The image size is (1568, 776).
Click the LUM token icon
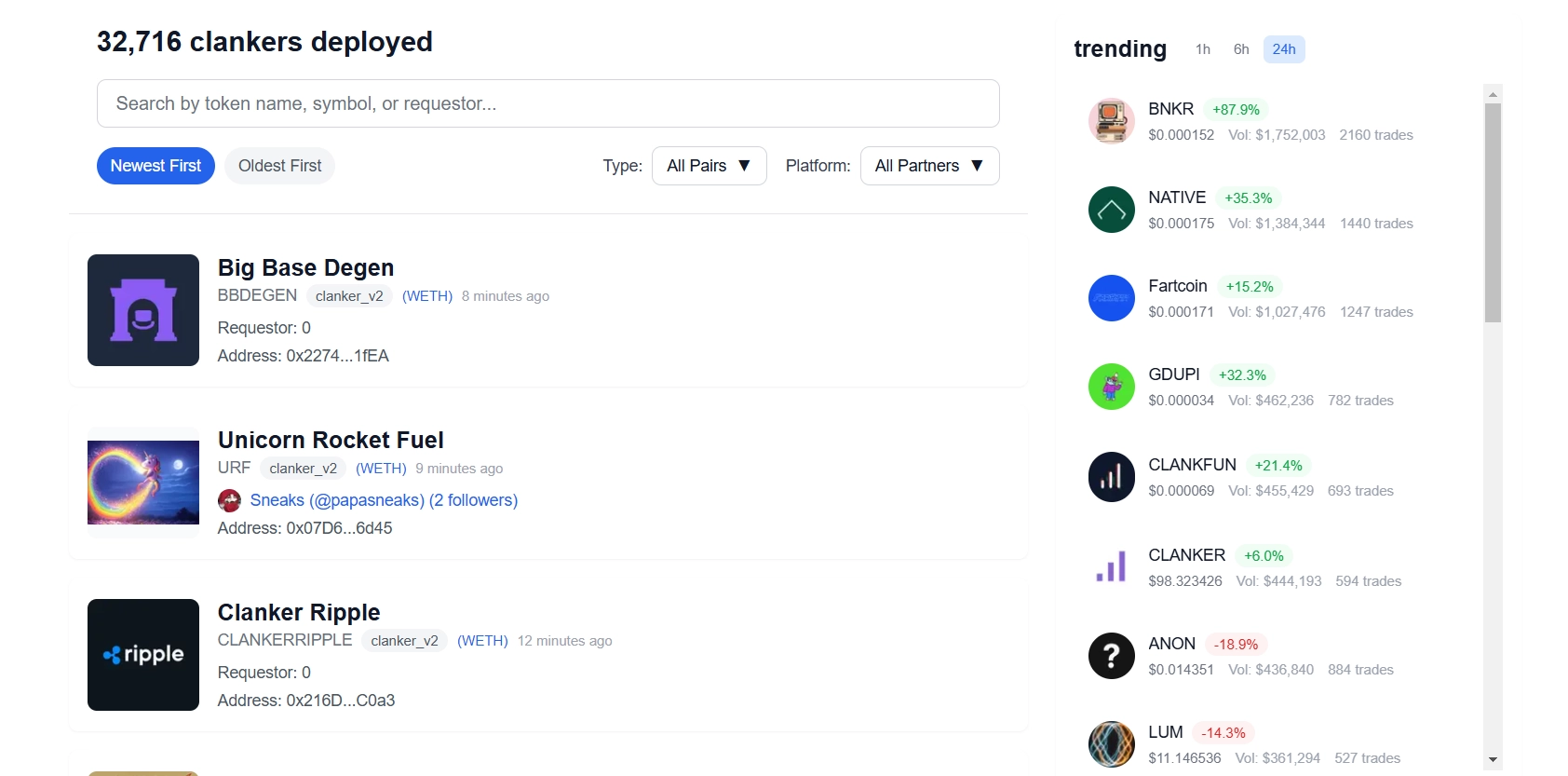pos(1112,744)
